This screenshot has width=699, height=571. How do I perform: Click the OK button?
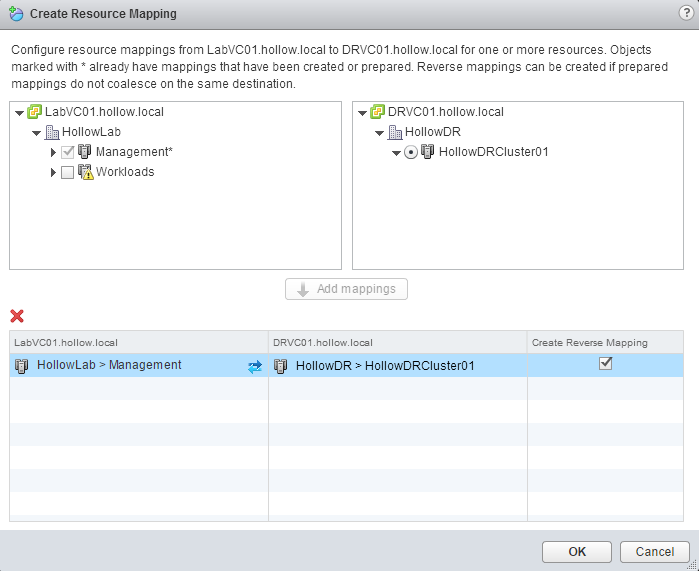click(577, 551)
